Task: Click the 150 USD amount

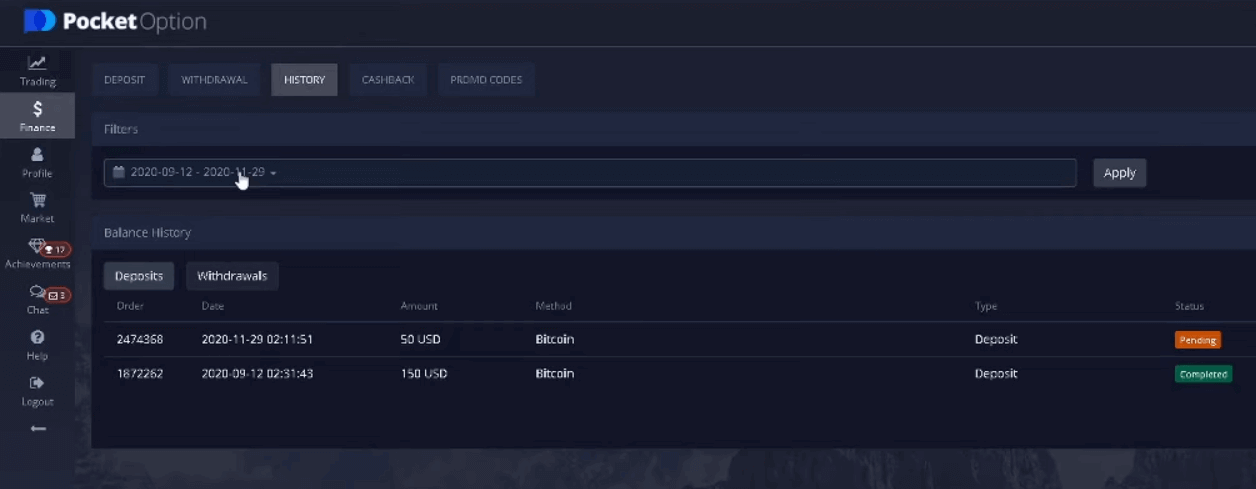Action: pyautogui.click(x=424, y=374)
